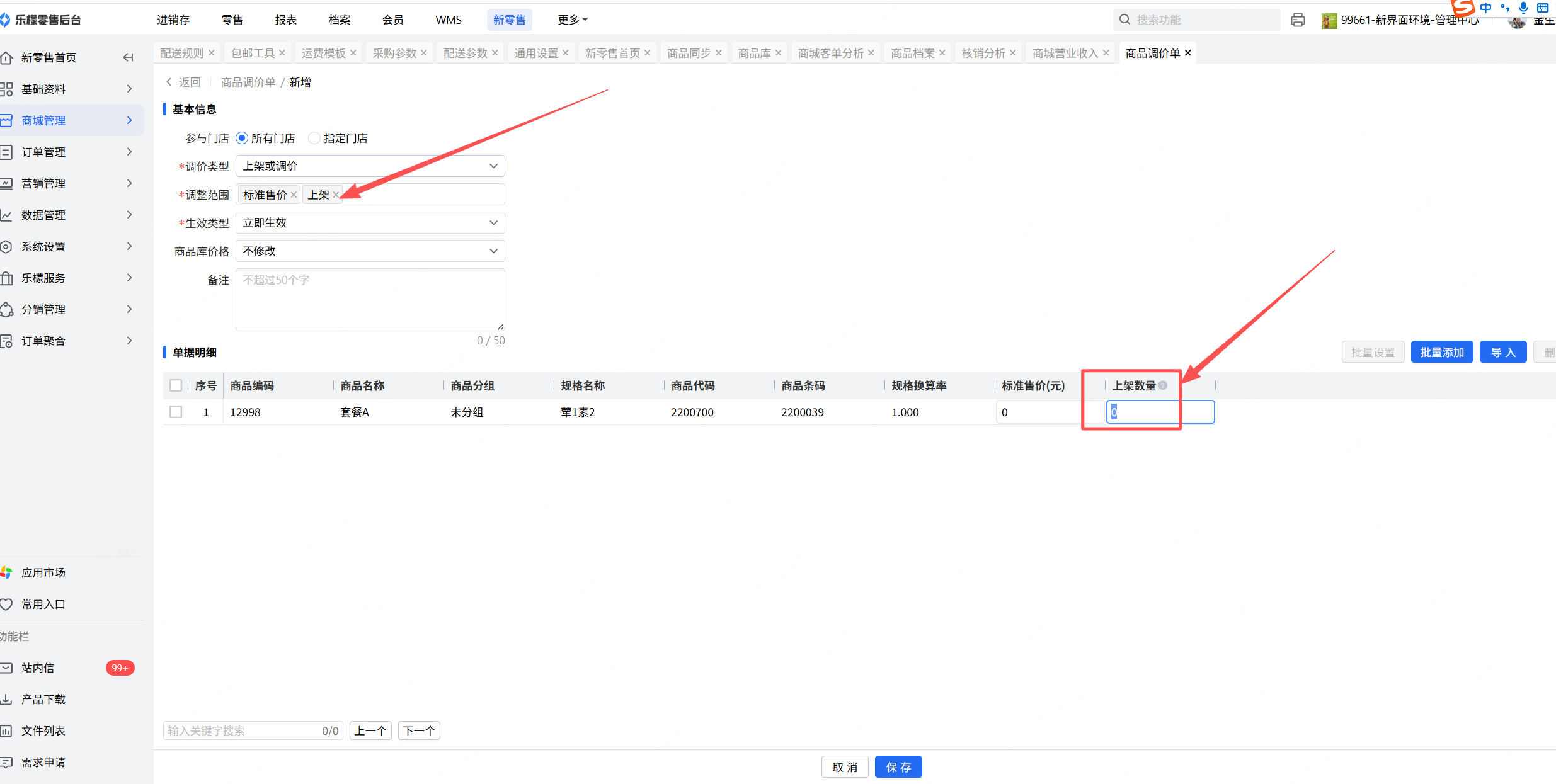Click the 保存 button

(x=898, y=767)
